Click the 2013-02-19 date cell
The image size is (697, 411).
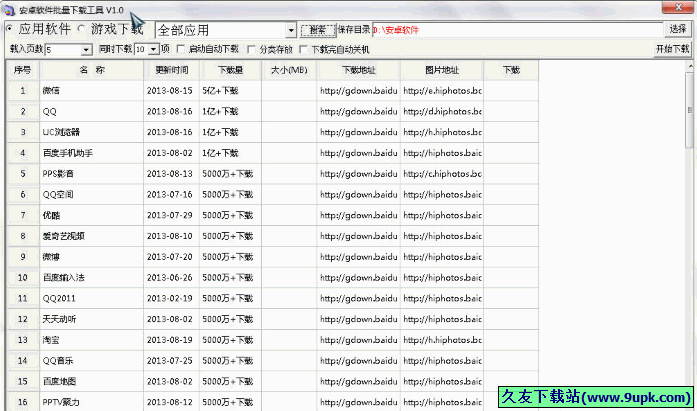point(170,298)
